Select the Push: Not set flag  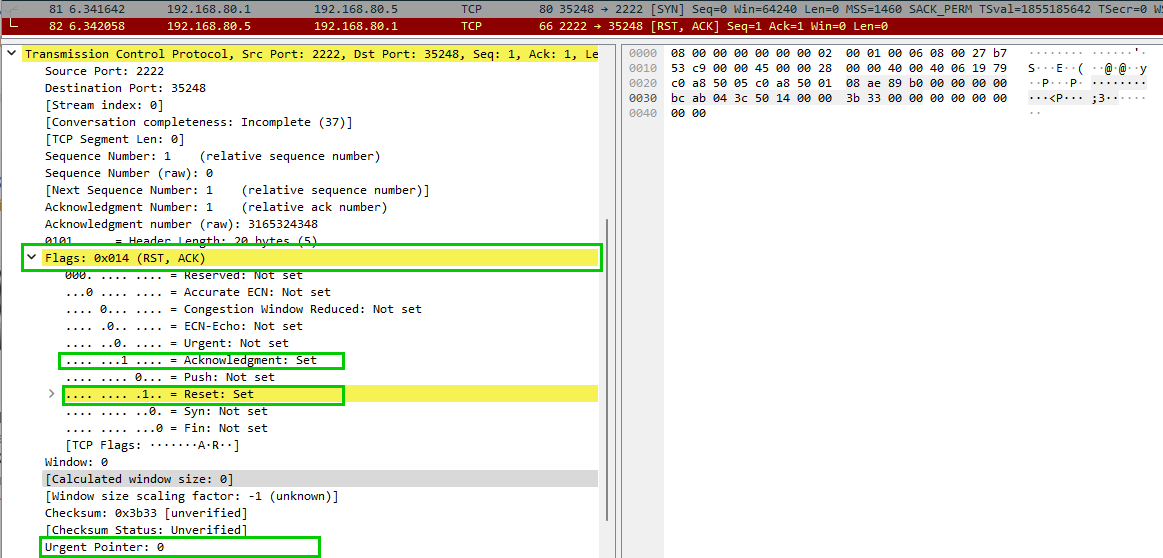coord(169,377)
